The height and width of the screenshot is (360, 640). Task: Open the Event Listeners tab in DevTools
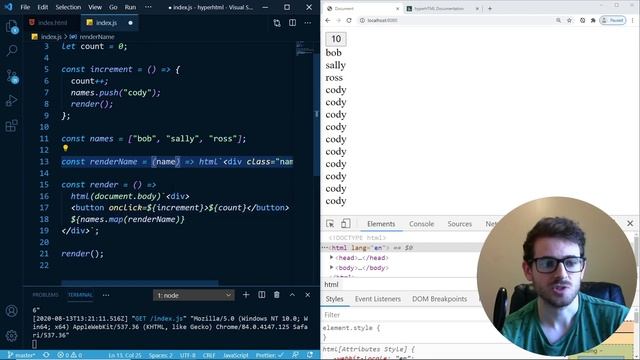(378, 299)
